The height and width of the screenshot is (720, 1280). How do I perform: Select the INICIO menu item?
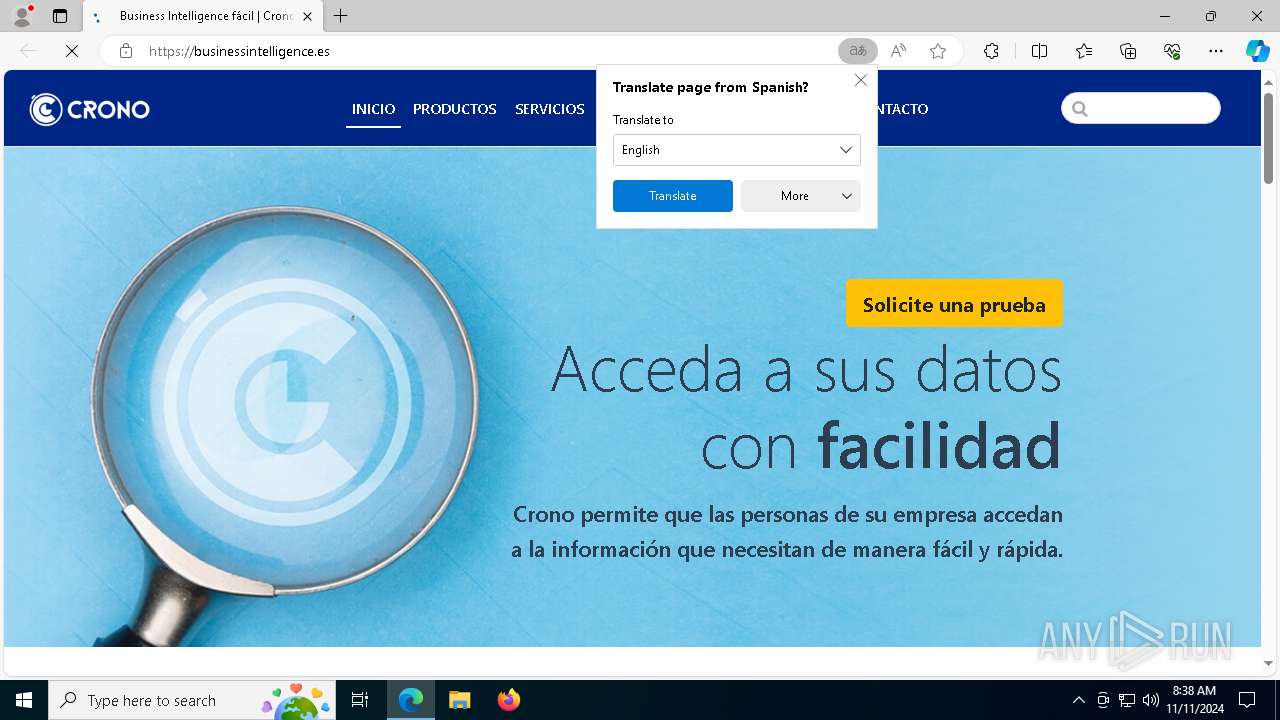(x=373, y=109)
